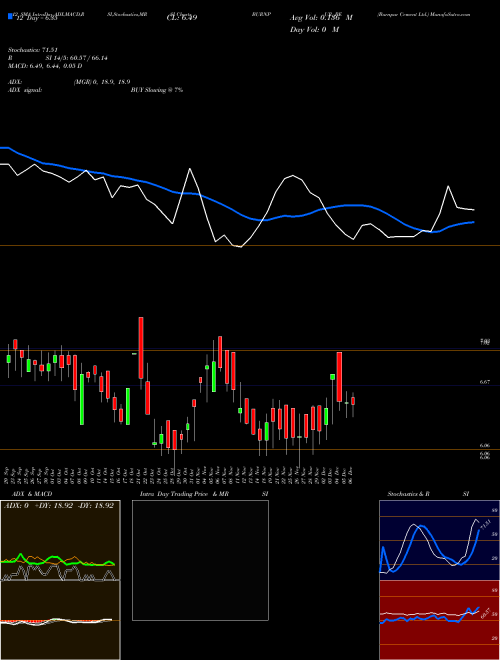Click the 6.06 price axis label above orange line

484,445
